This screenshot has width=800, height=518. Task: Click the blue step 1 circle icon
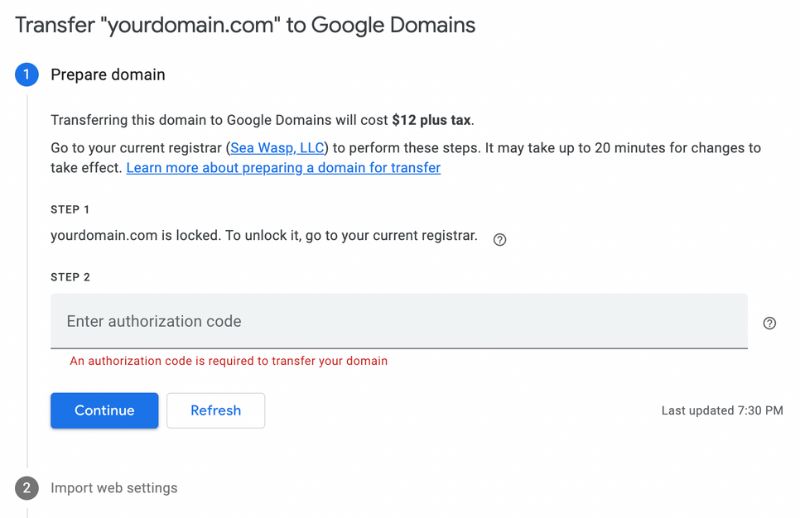[x=27, y=75]
